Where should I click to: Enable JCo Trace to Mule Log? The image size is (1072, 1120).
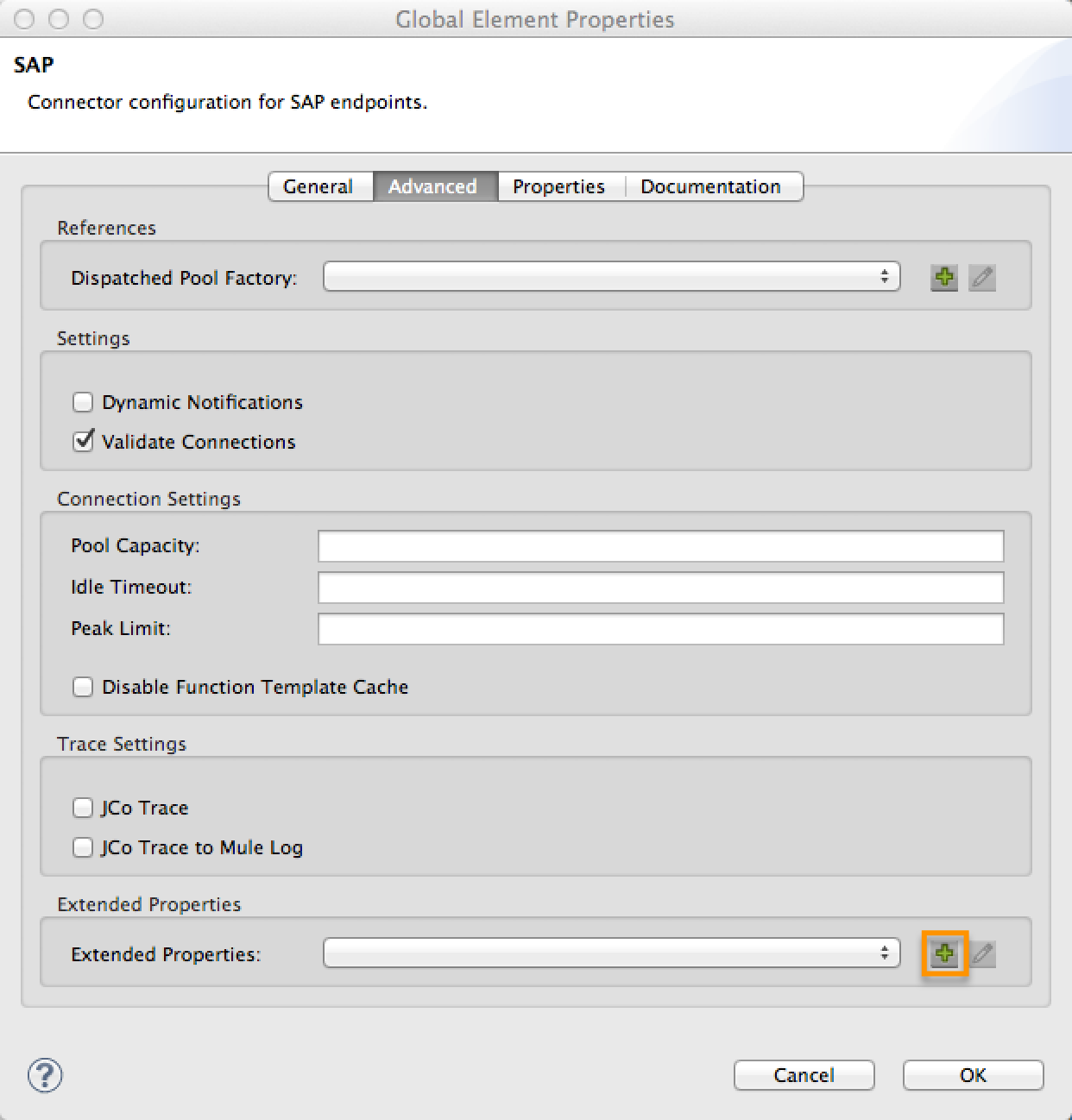tap(83, 847)
